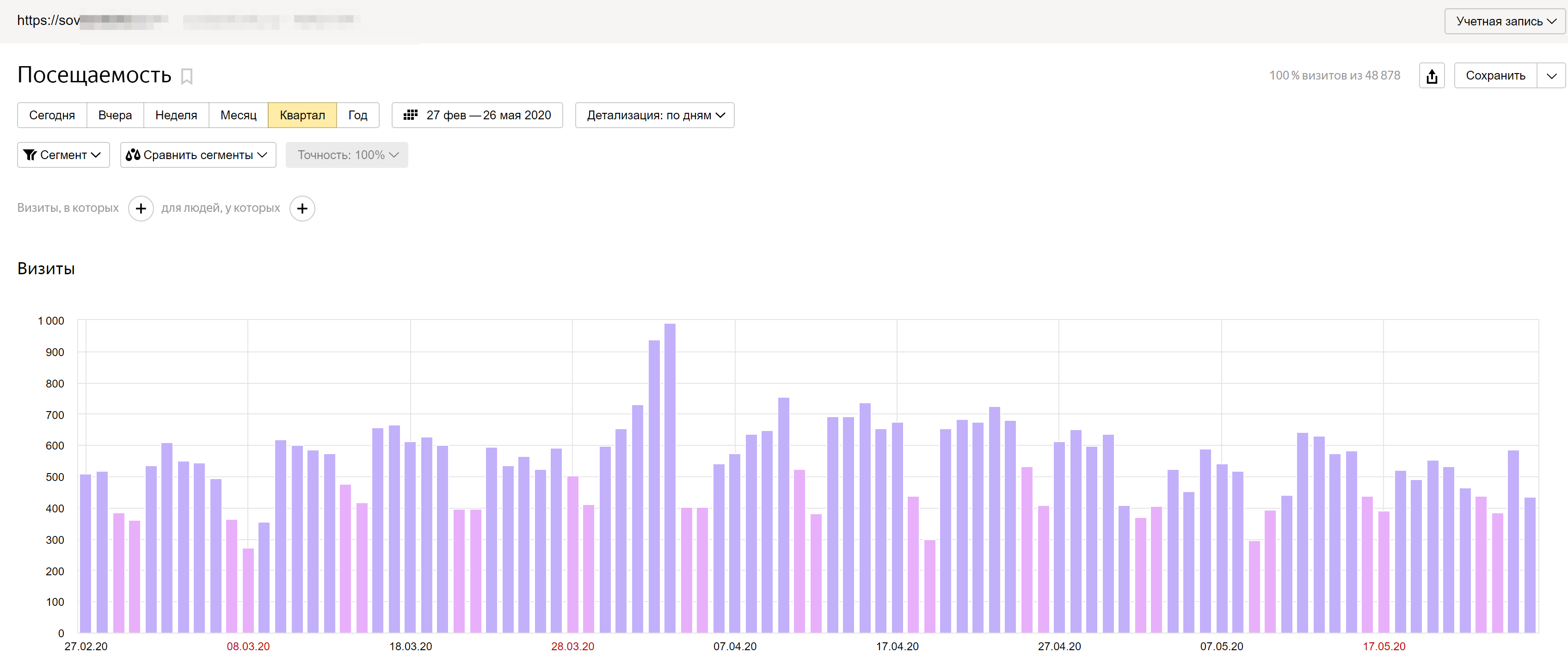Click the bookmark icon next to Посещаемость
The image size is (1568, 665).
[x=187, y=77]
